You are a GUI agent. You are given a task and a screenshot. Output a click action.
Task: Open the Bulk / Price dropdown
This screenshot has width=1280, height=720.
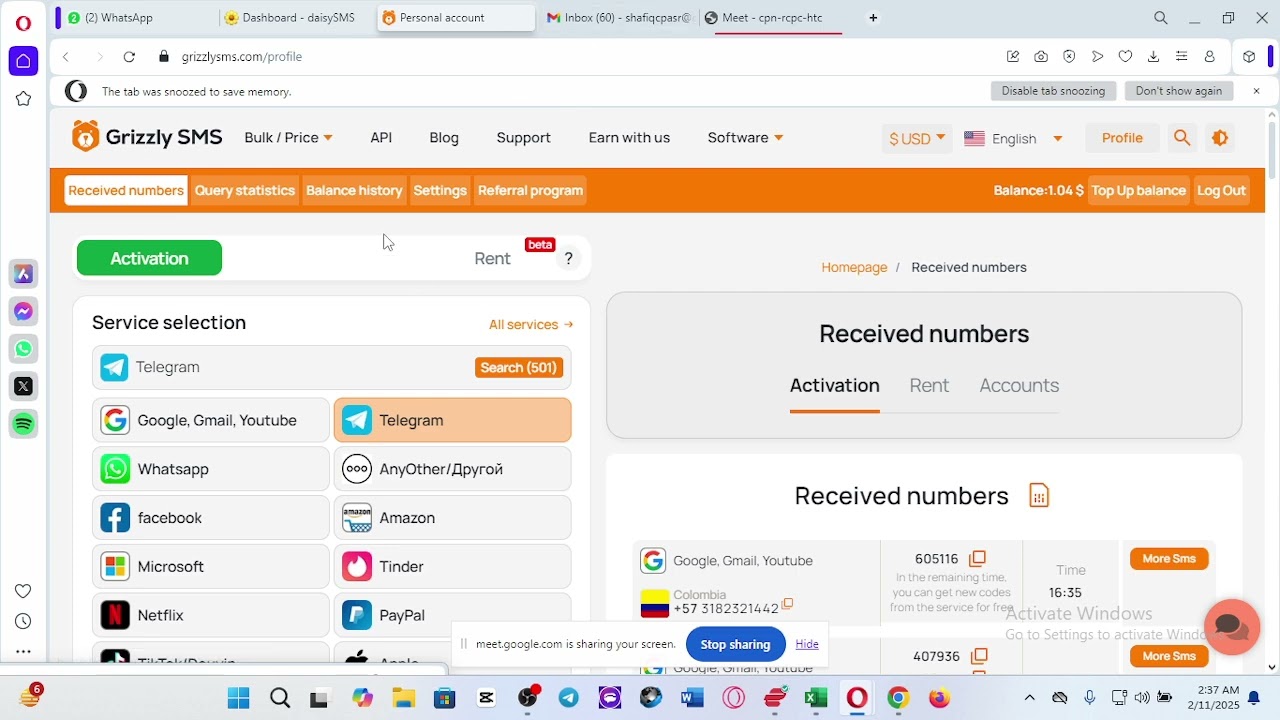tap(288, 138)
